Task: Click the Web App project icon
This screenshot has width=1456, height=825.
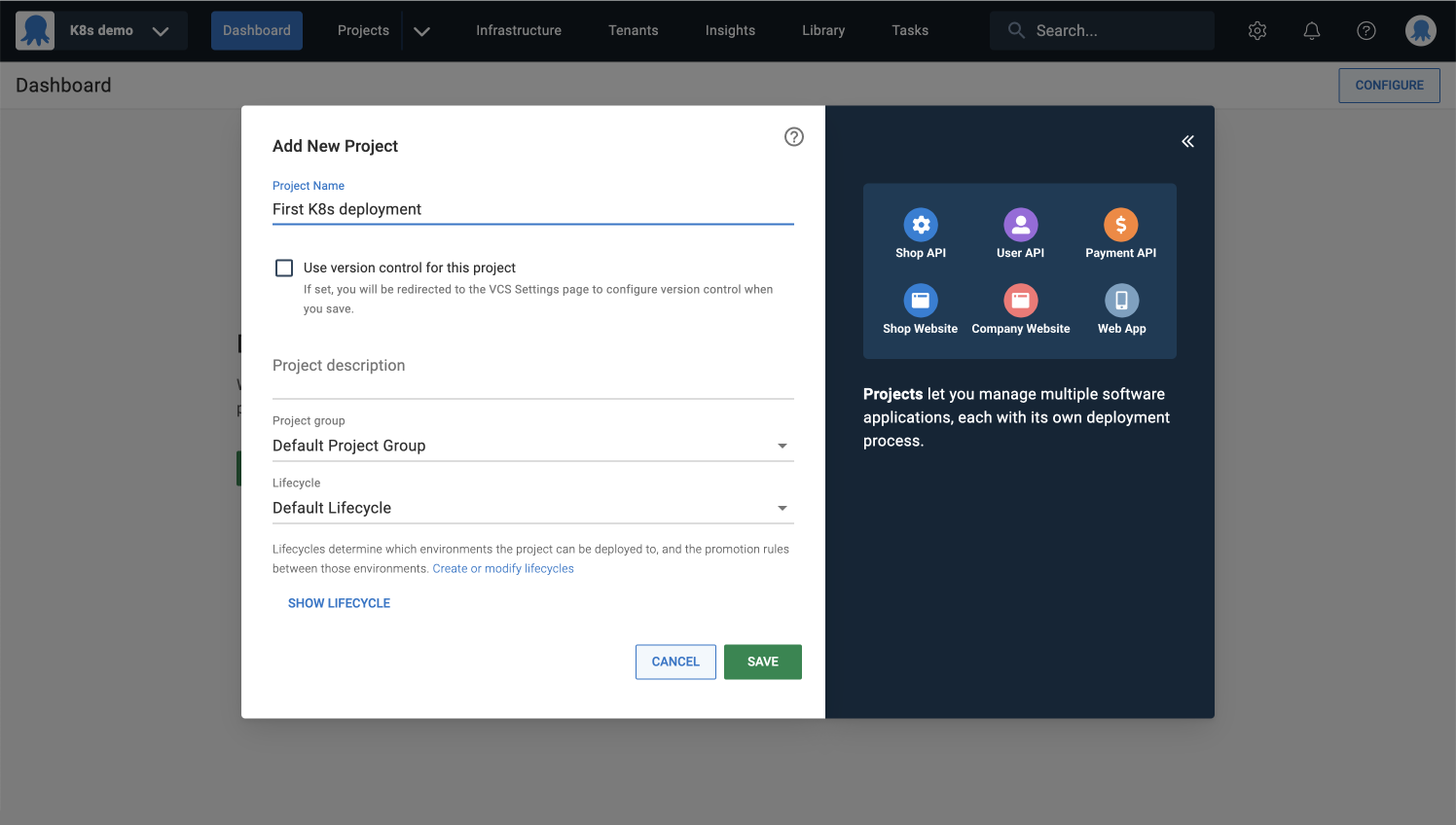Action: point(1120,301)
